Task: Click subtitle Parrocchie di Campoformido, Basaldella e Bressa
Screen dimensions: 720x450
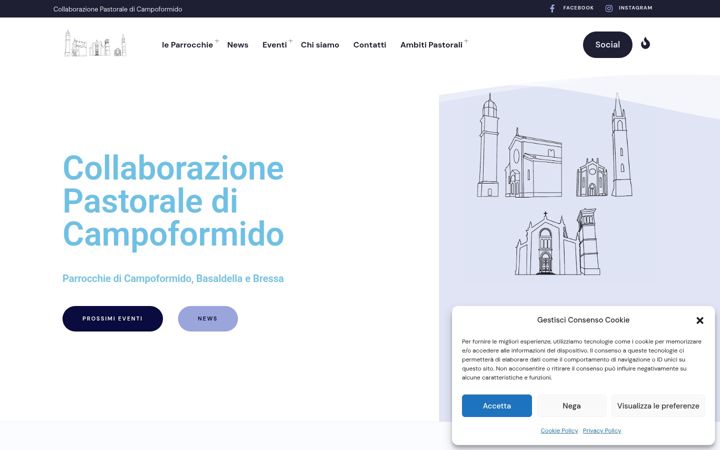Action: click(173, 279)
